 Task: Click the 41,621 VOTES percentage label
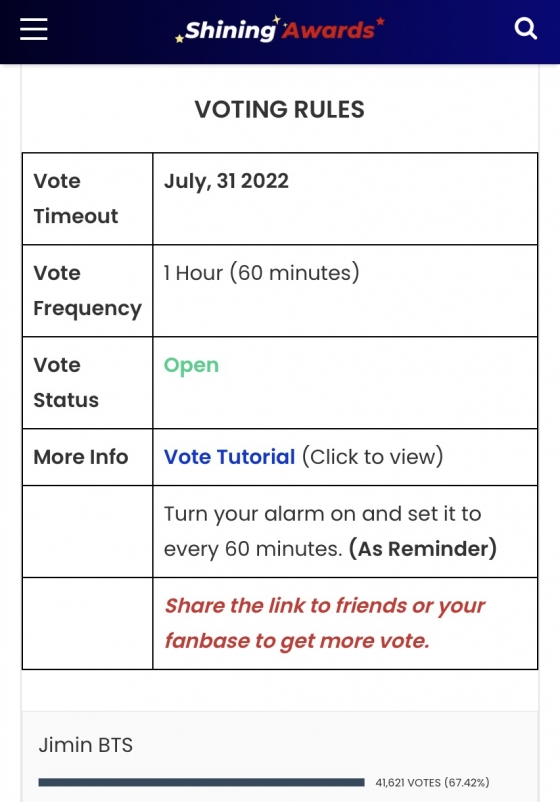(432, 782)
